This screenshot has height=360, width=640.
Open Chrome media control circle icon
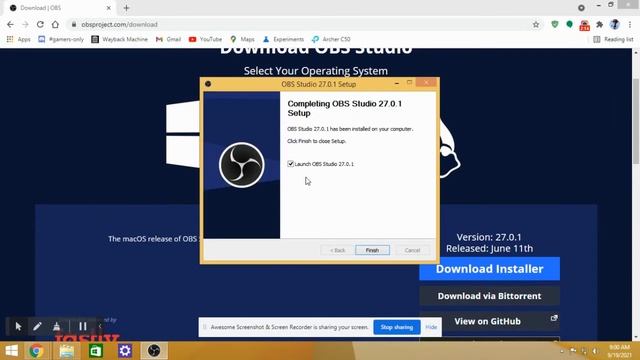[581, 8]
